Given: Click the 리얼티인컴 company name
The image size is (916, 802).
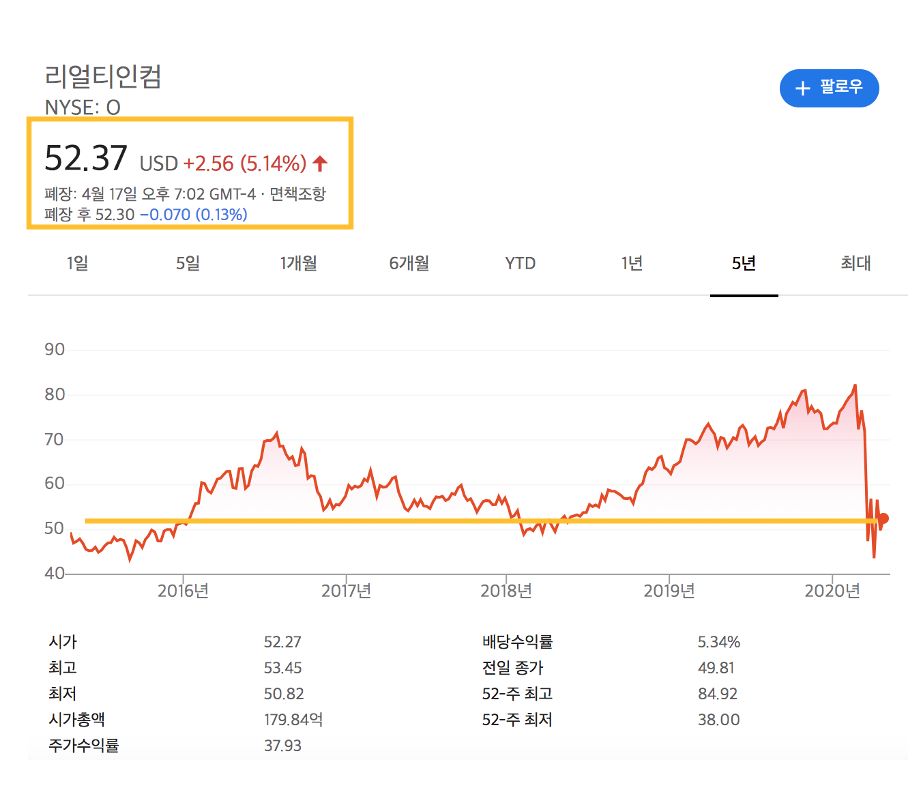Looking at the screenshot, I should pos(103,76).
